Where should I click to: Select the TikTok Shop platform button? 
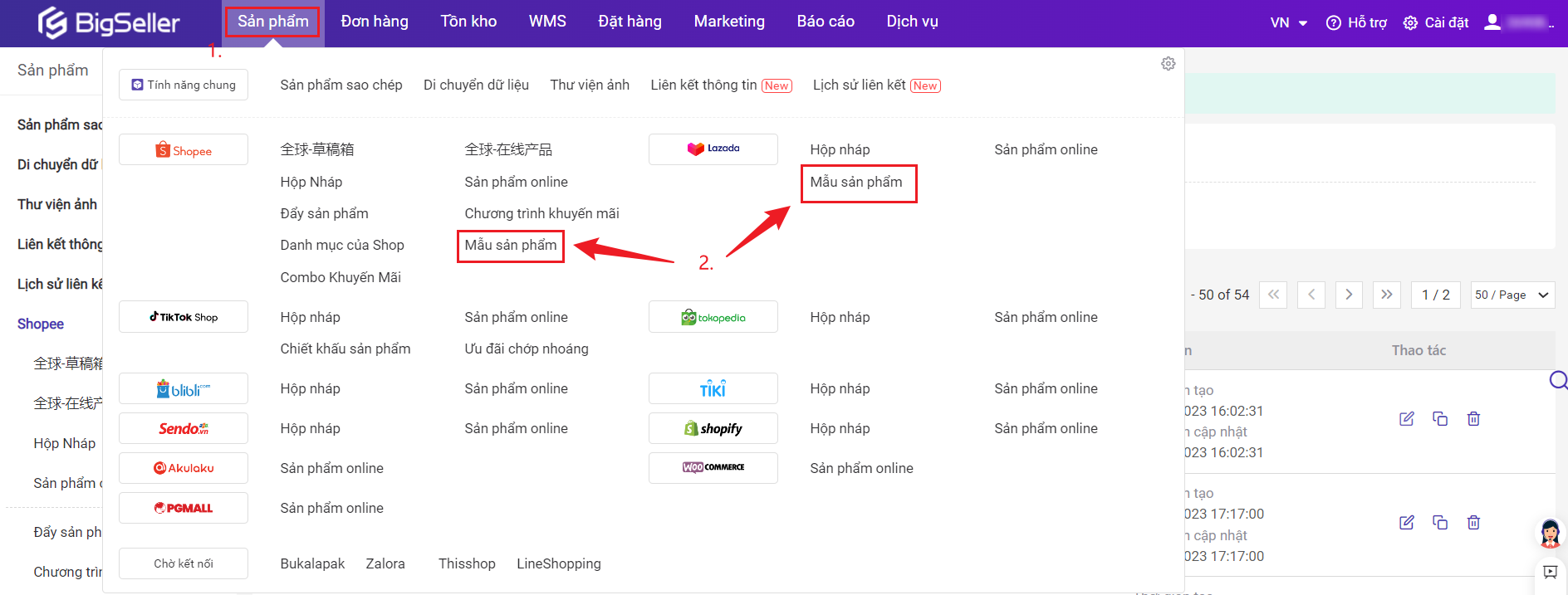click(184, 317)
